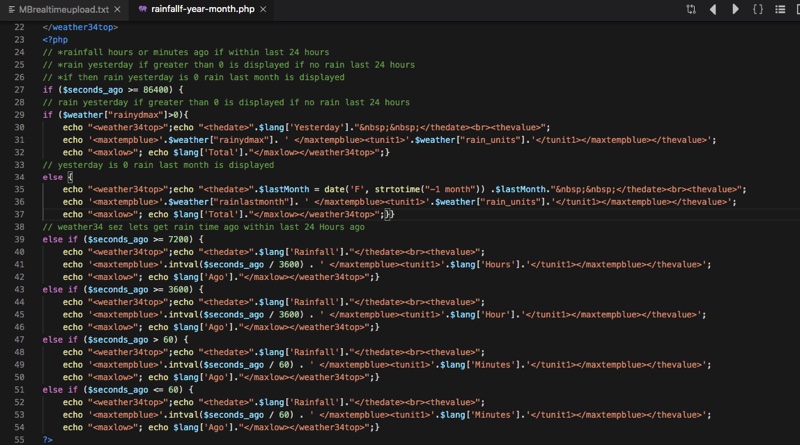Click the text file icon on the MBrealtimeupload.txt tab

click(10, 9)
